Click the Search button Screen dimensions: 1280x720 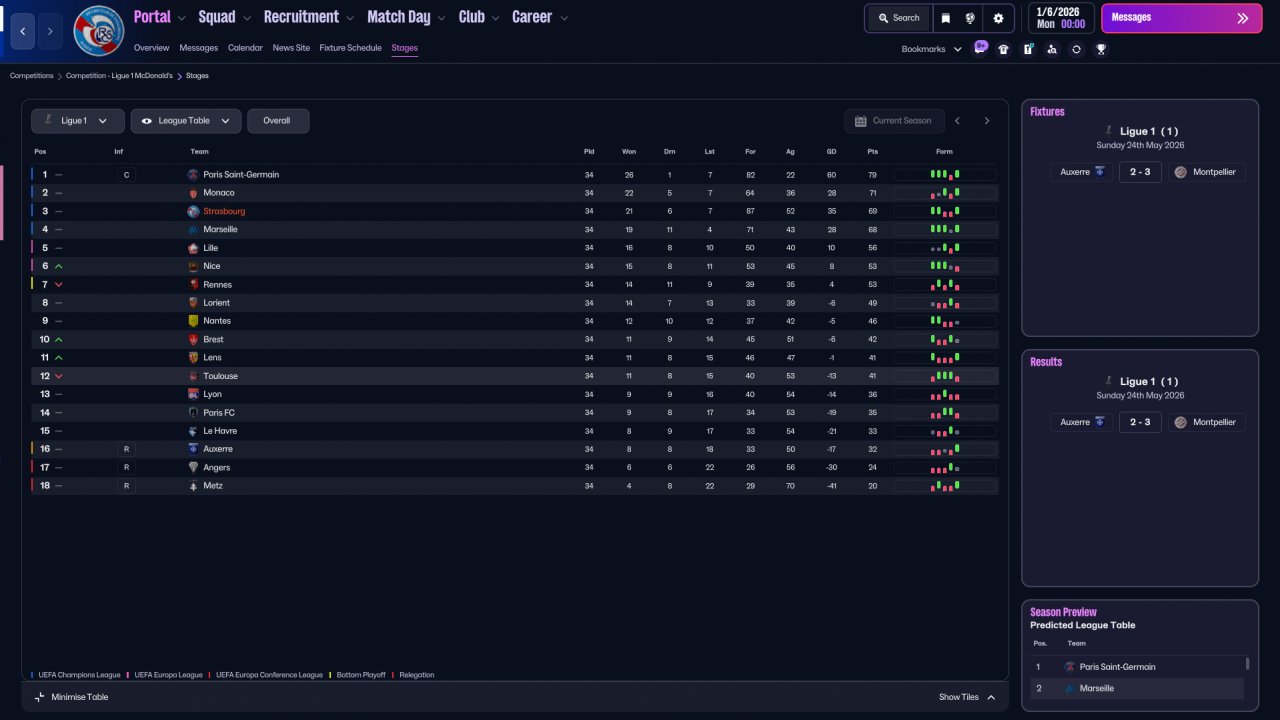(x=898, y=18)
